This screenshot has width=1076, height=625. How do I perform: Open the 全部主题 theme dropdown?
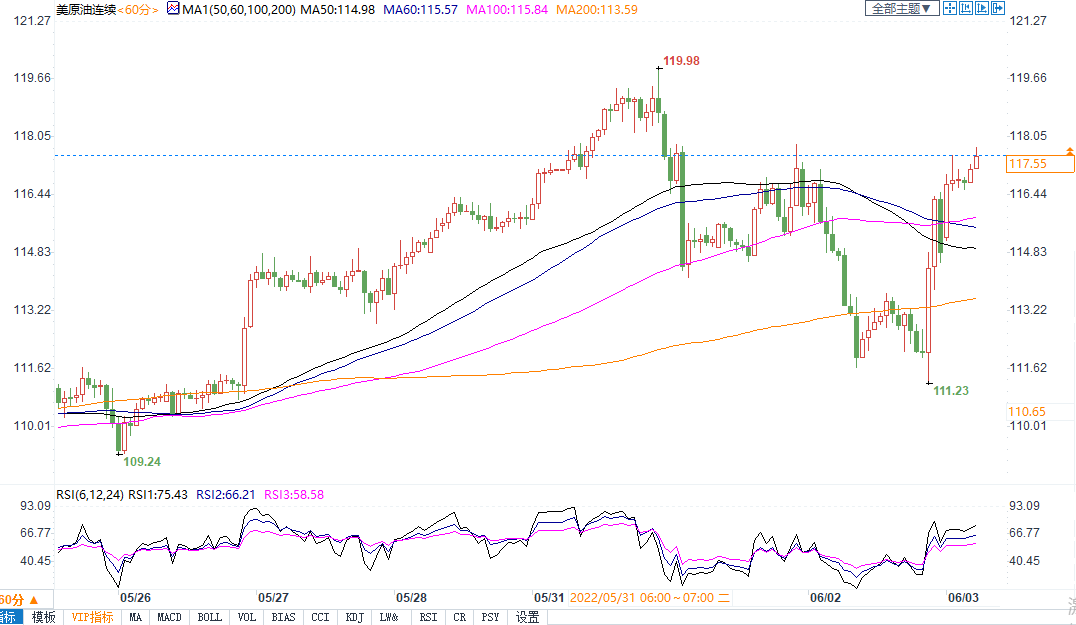click(x=902, y=9)
